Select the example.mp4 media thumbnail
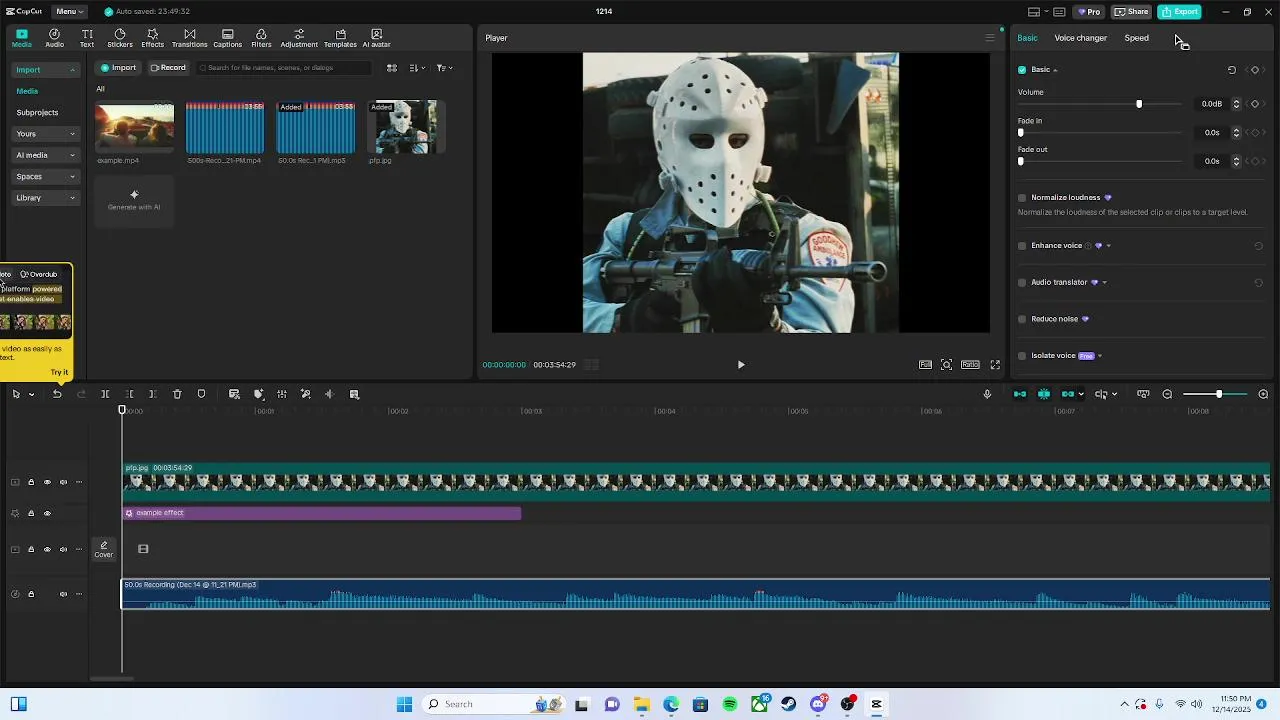 click(134, 127)
